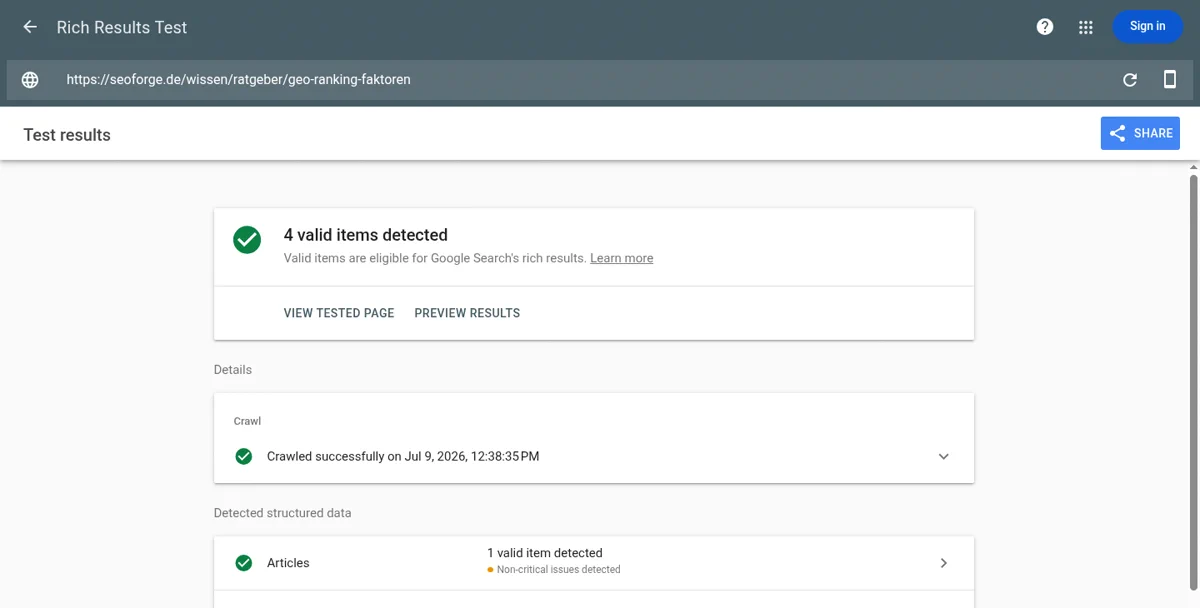This screenshot has height=608, width=1200.
Task: Reload the test with refresh icon
Action: pyautogui.click(x=1130, y=80)
